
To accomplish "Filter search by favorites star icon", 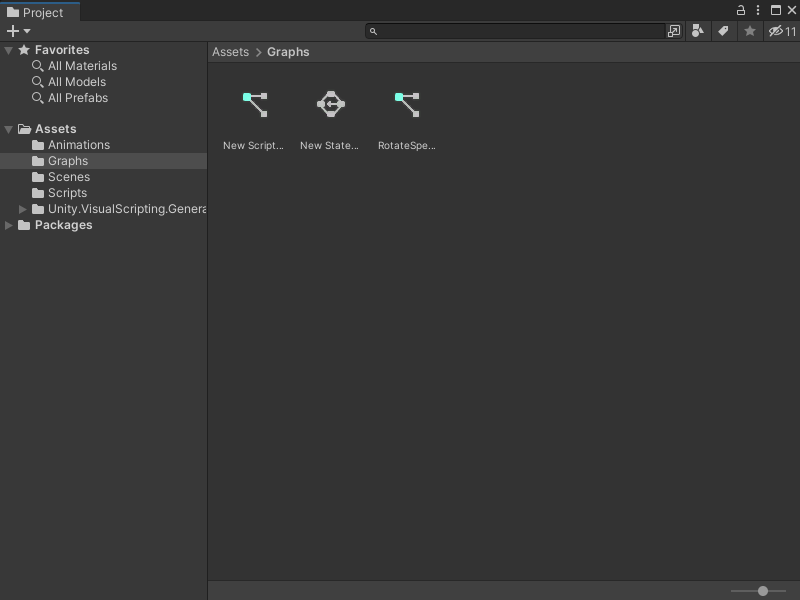I will (750, 31).
